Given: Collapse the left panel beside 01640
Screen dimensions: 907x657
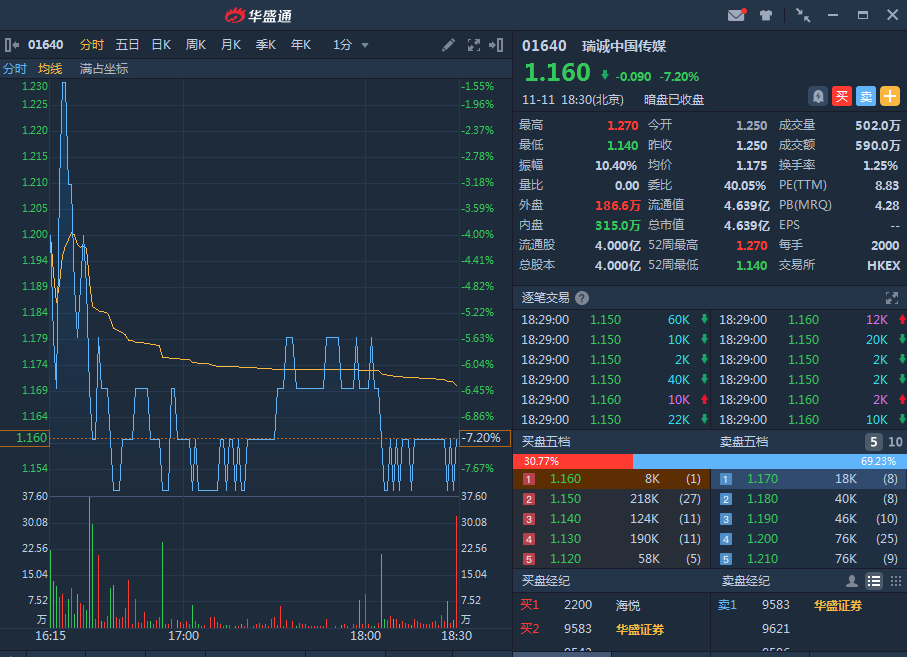Looking at the screenshot, I should [12, 45].
